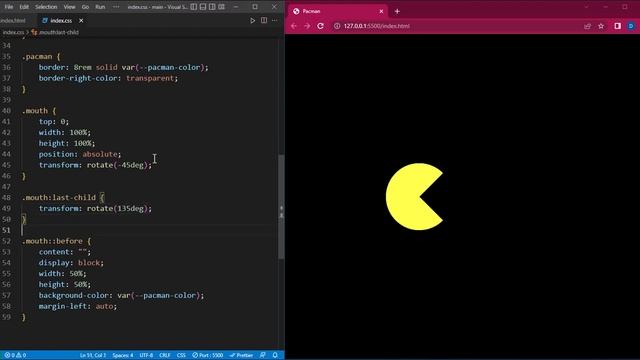Select language mode CSS in status bar
This screenshot has height=360, width=640.
click(x=181, y=356)
